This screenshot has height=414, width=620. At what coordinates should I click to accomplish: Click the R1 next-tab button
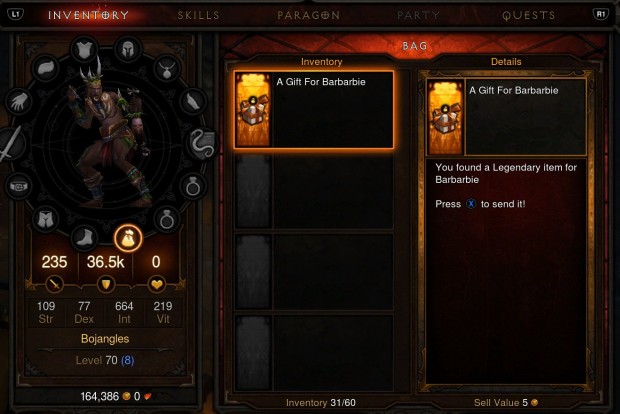[601, 15]
